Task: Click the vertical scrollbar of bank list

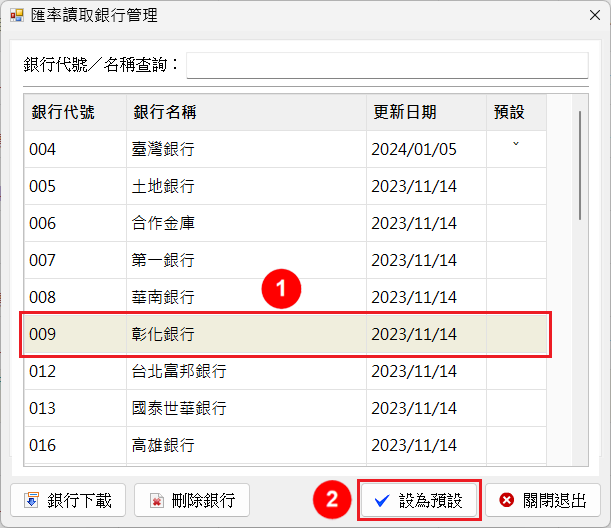Action: [580, 166]
